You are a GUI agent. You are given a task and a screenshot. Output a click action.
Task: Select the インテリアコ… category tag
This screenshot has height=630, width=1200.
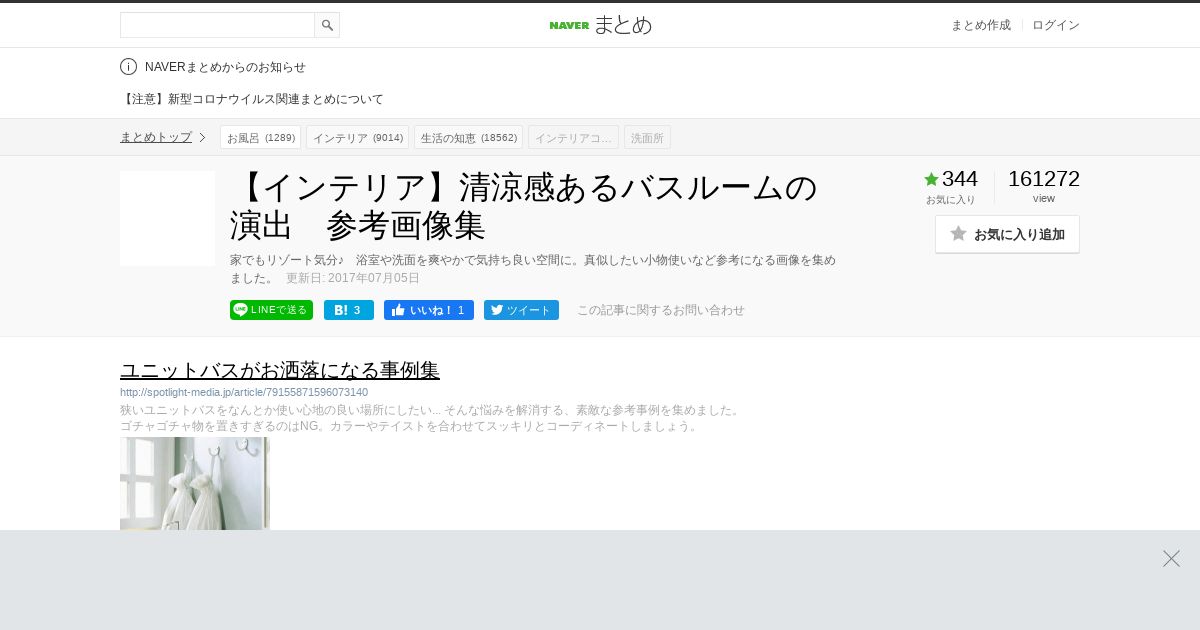point(573,137)
